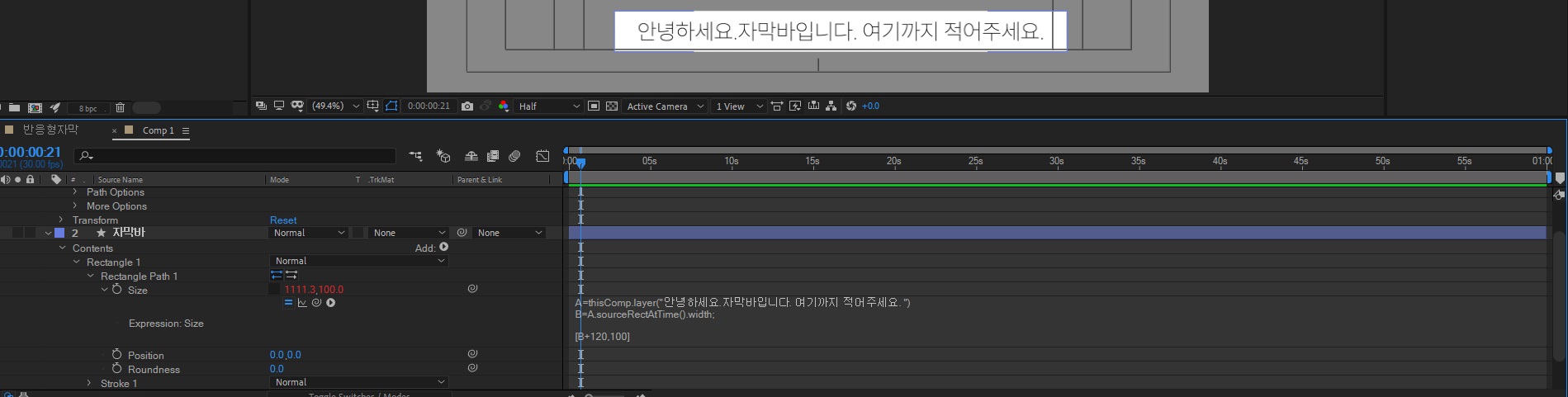Viewport: 1568px width, 397px height.
Task: Click the Timeline button in the viewer bar
Action: point(813,106)
